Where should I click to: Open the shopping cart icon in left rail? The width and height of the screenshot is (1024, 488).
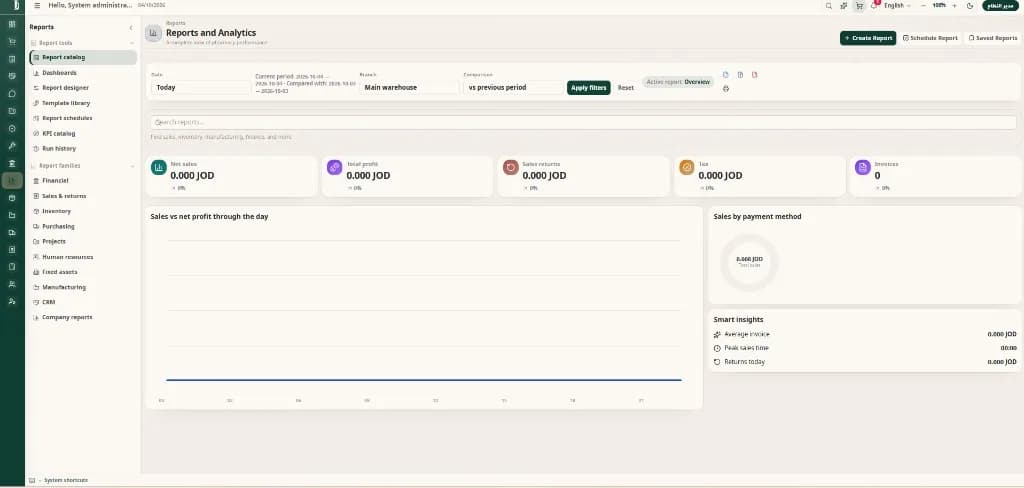pyautogui.click(x=12, y=41)
